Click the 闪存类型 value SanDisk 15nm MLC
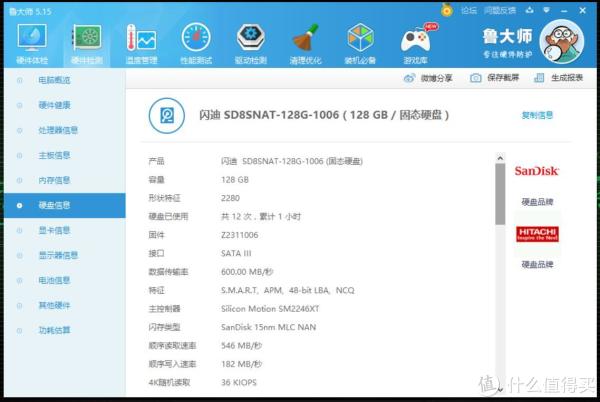The height and width of the screenshot is (402, 600). tap(269, 327)
